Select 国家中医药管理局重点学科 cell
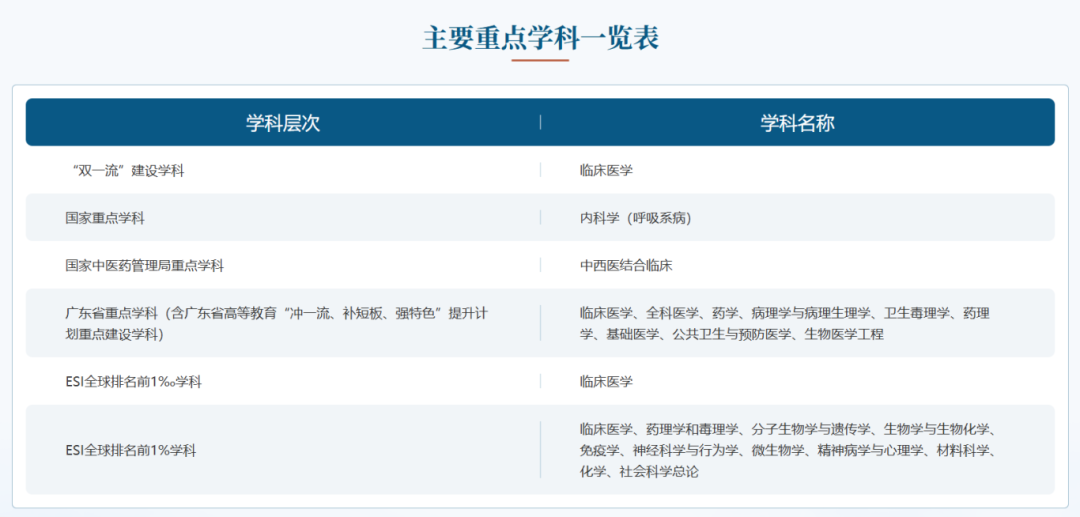This screenshot has width=1080, height=517. [144, 266]
